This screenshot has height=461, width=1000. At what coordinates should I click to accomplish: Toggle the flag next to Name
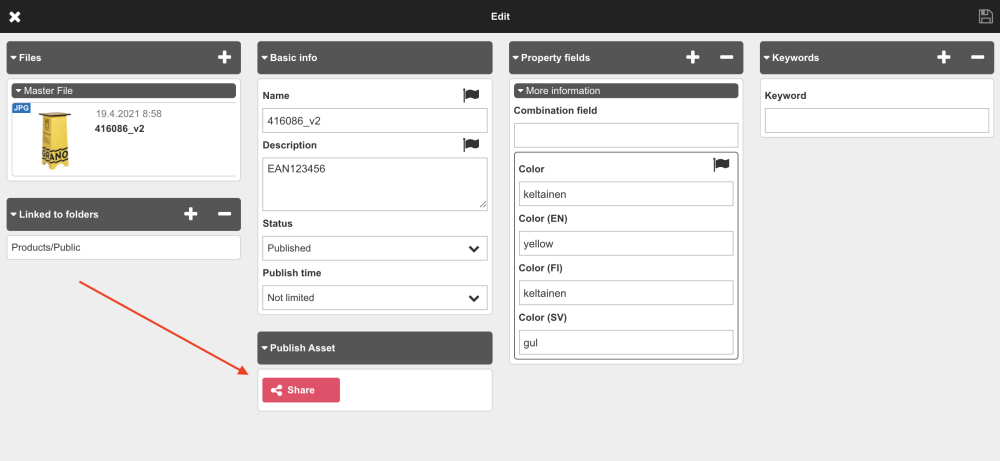click(471, 95)
